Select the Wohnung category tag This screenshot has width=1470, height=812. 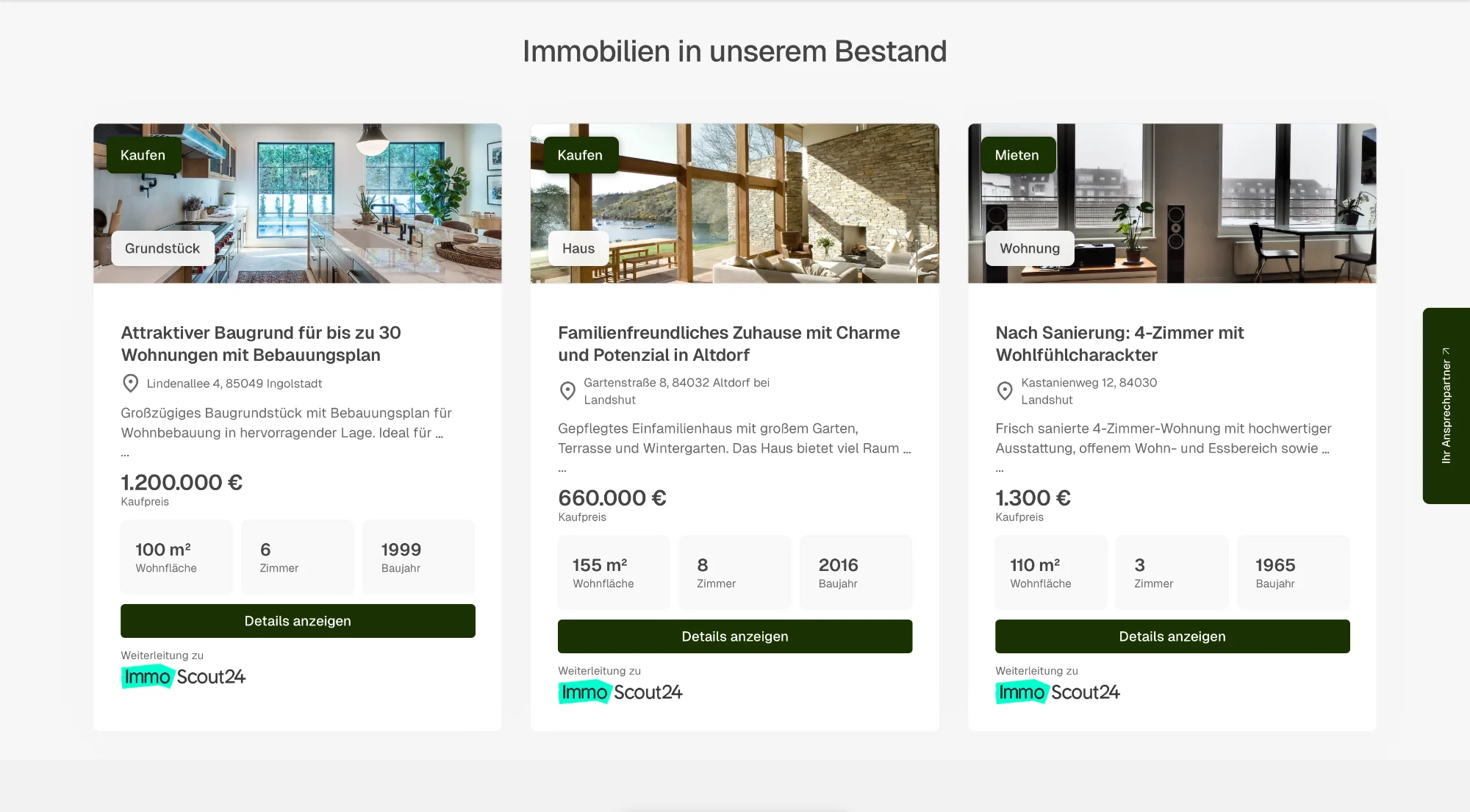tap(1029, 248)
